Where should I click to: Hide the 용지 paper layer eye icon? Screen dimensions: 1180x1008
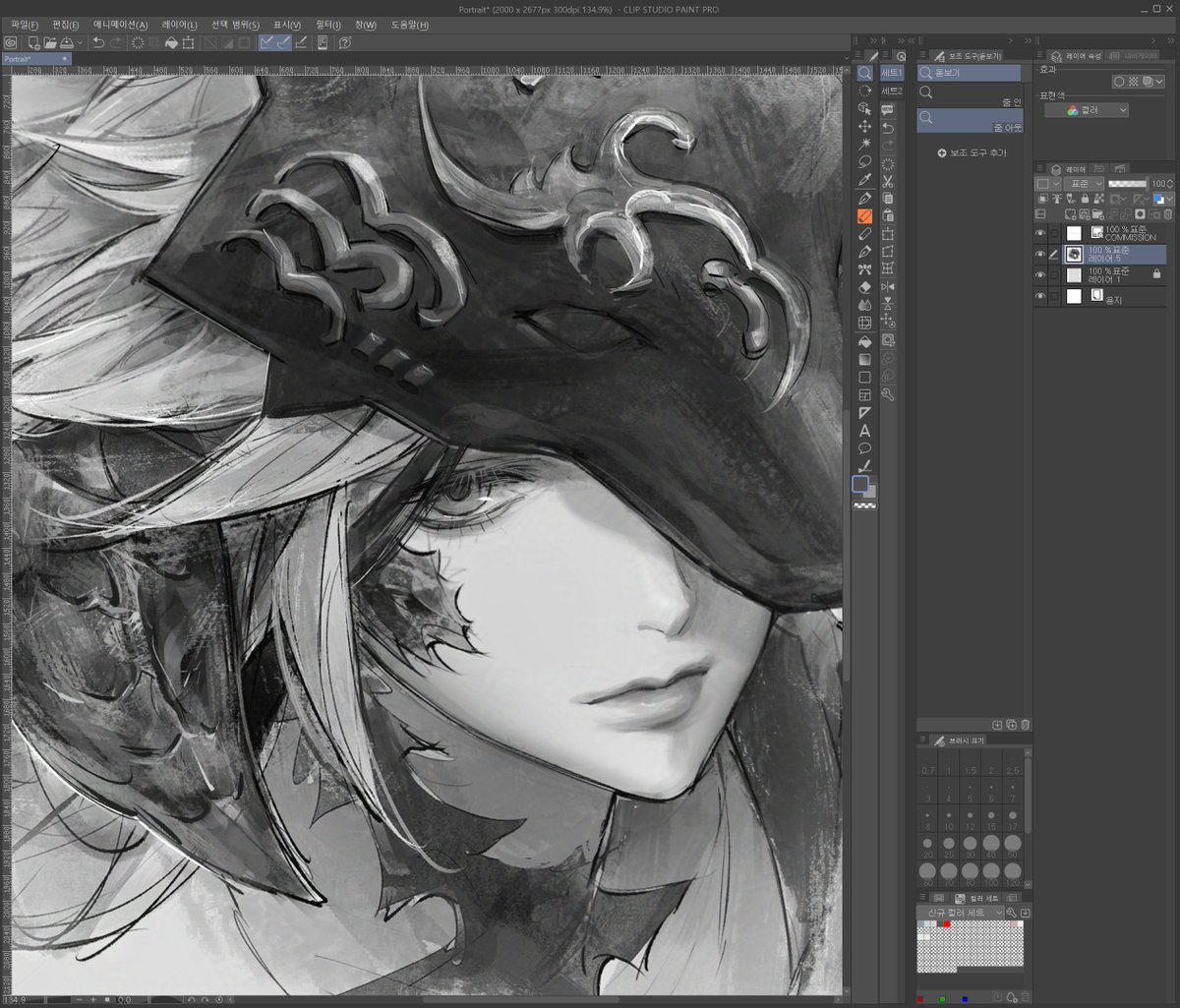coord(1040,295)
